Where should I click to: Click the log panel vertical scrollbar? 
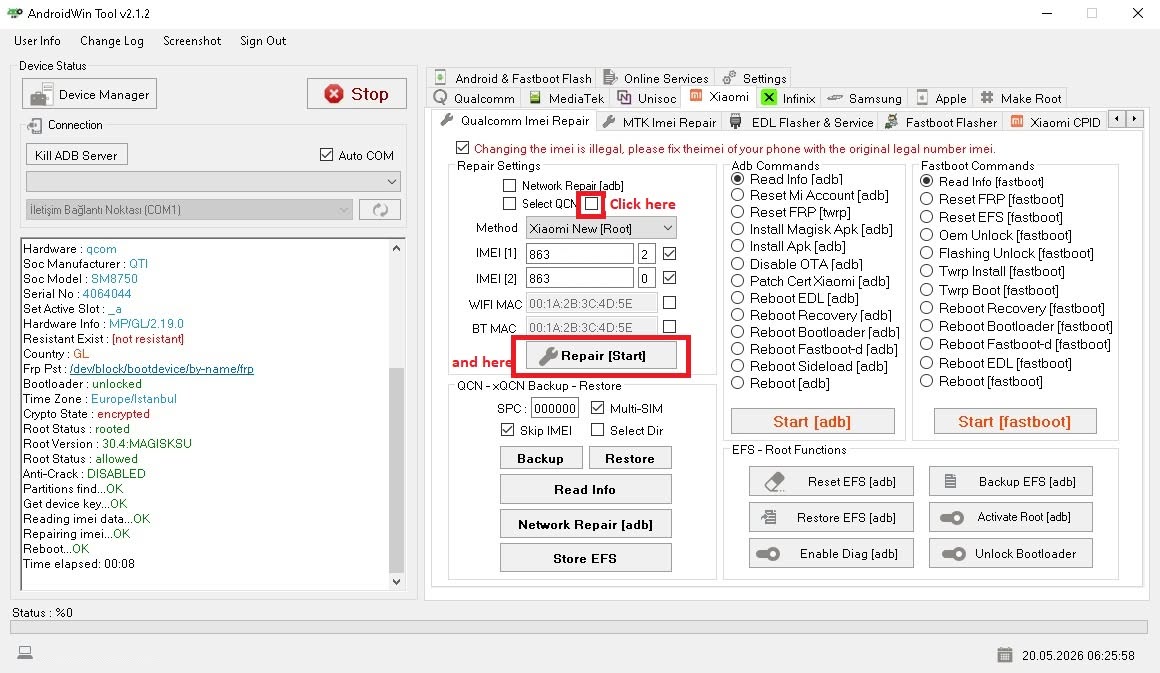click(x=397, y=415)
